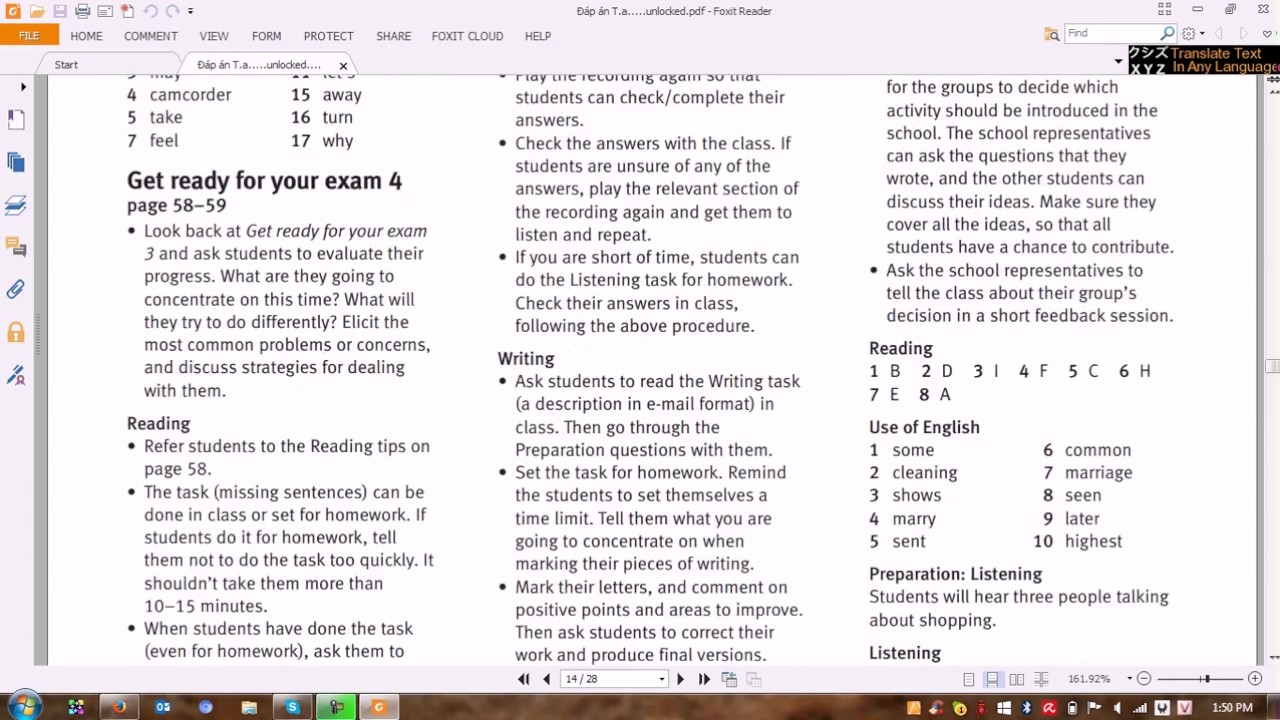1280x720 pixels.
Task: Switch to the FORM ribbon tab
Action: click(266, 36)
